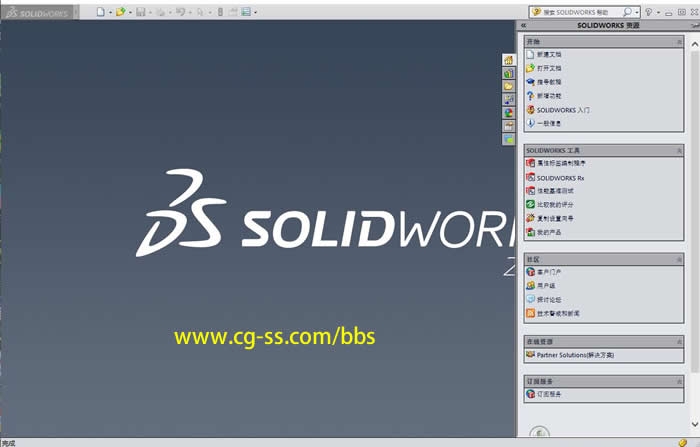The width and height of the screenshot is (700, 447).
Task: Collapse the SOLIDWORKS 工具 section
Action: (680, 150)
